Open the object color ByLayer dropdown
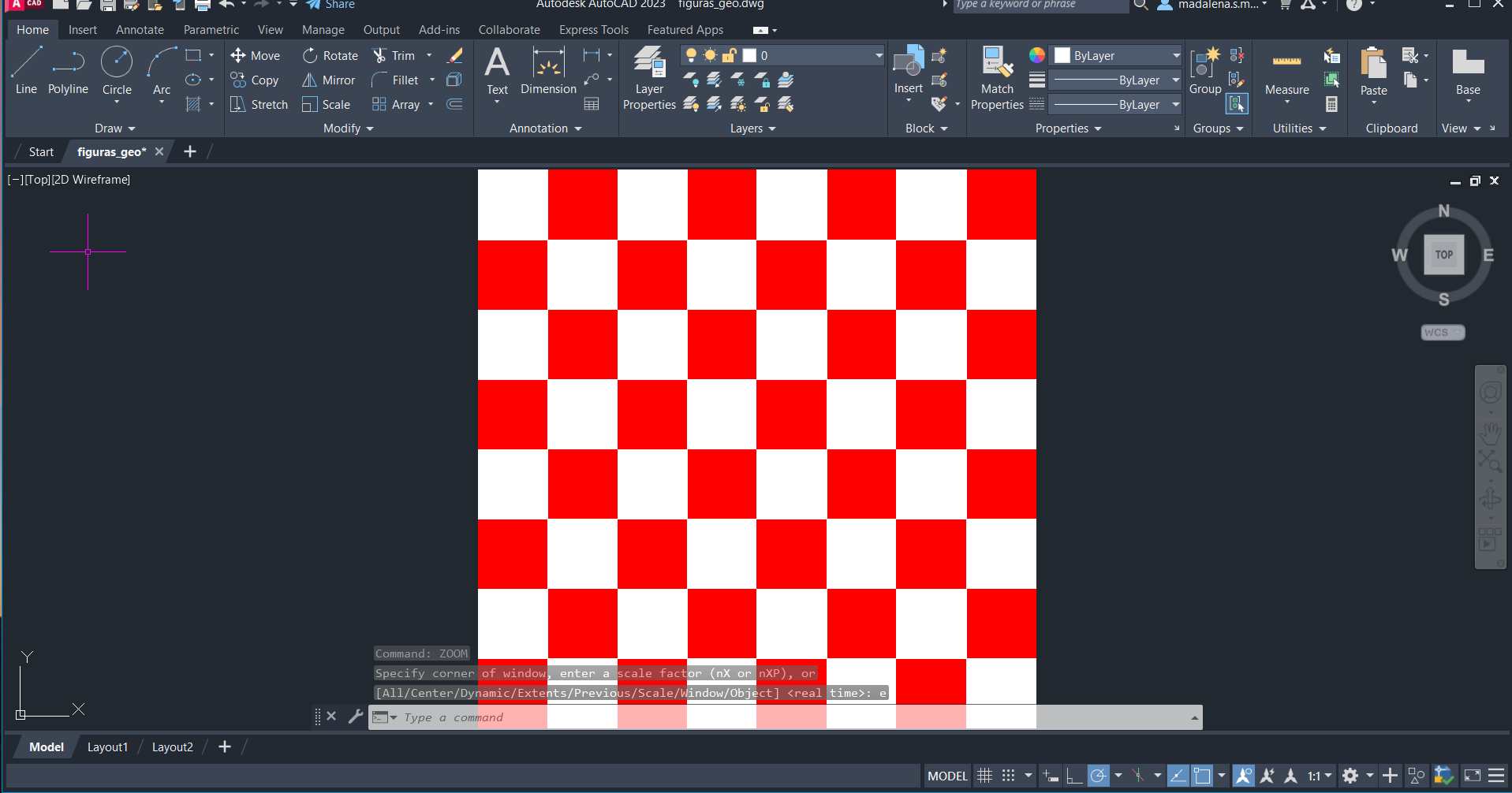Screen dimensions: 1512x793 (x=1175, y=56)
